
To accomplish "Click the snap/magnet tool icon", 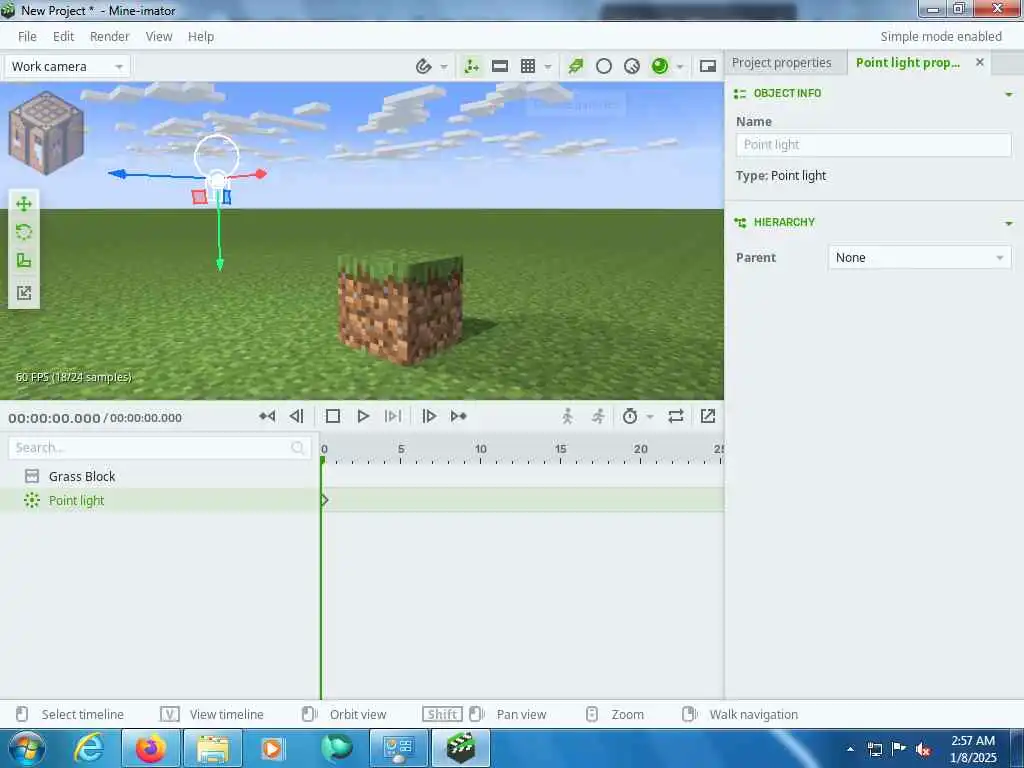I will click(423, 66).
